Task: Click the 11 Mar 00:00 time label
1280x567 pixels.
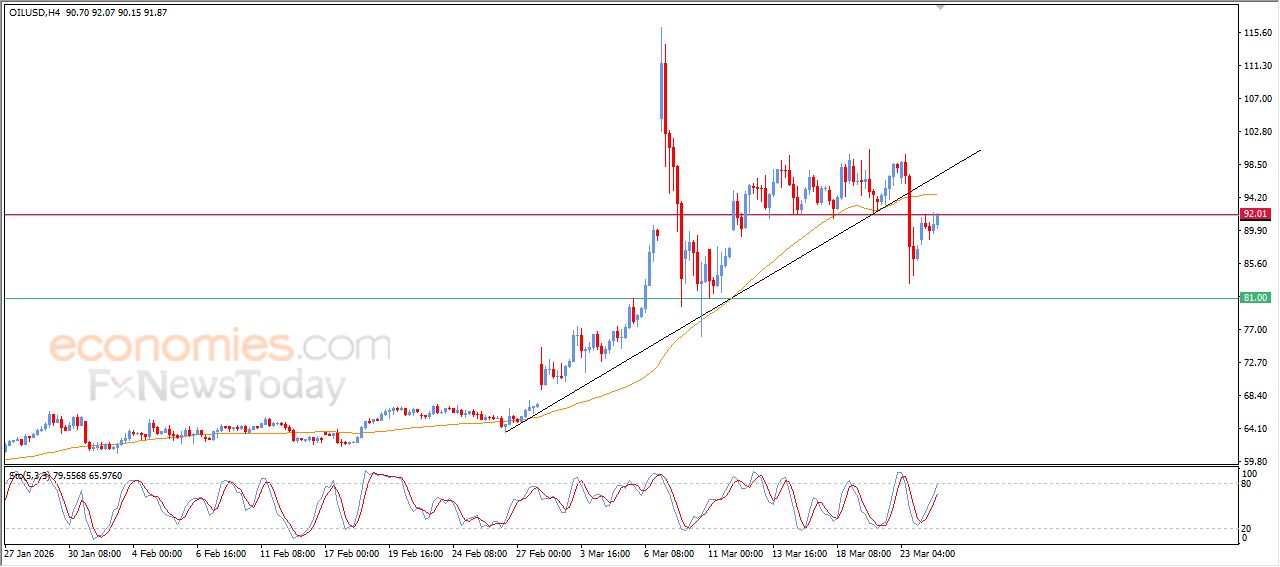Action: pos(736,553)
